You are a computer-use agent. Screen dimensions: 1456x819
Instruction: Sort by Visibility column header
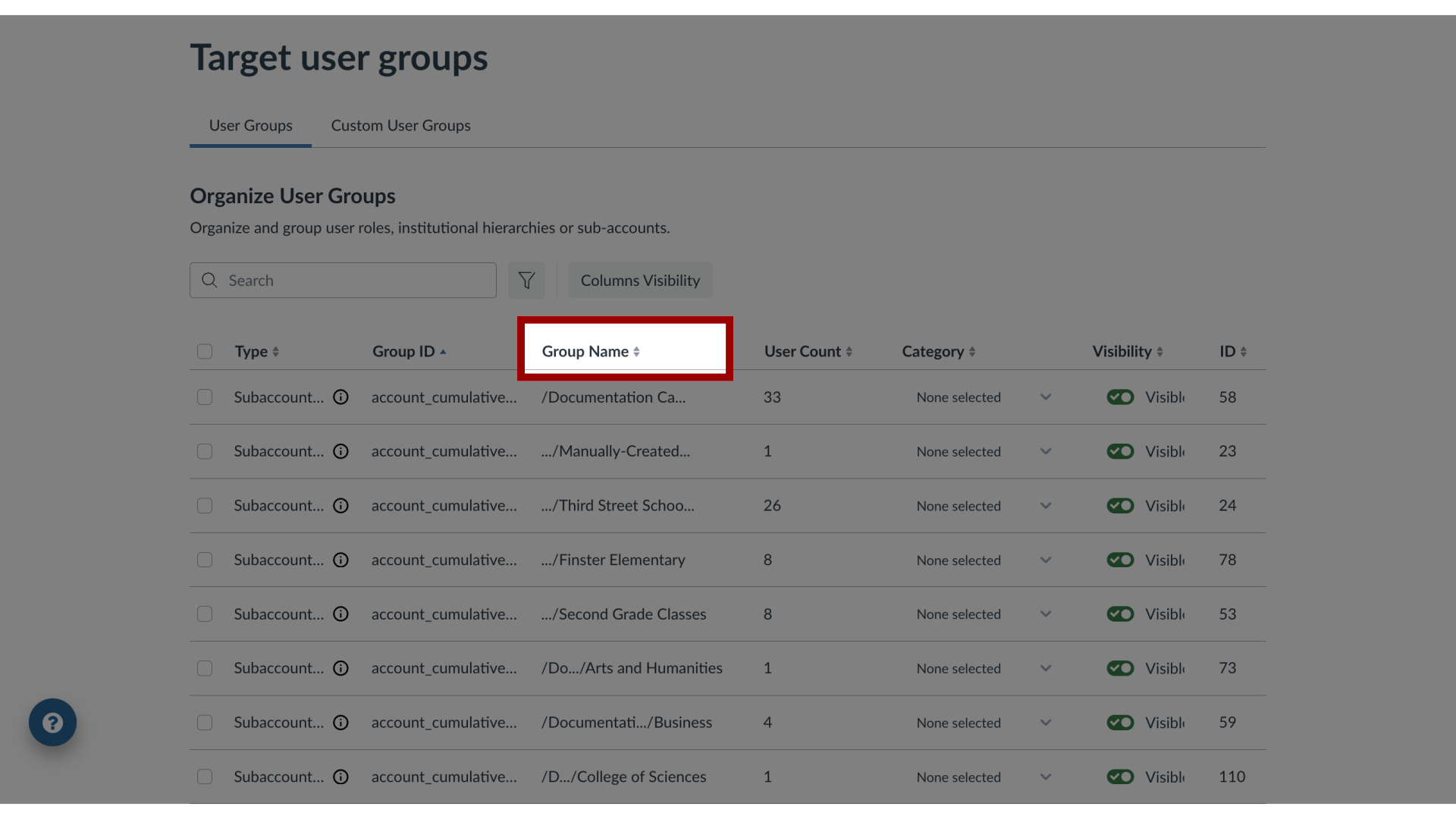coord(1128,352)
